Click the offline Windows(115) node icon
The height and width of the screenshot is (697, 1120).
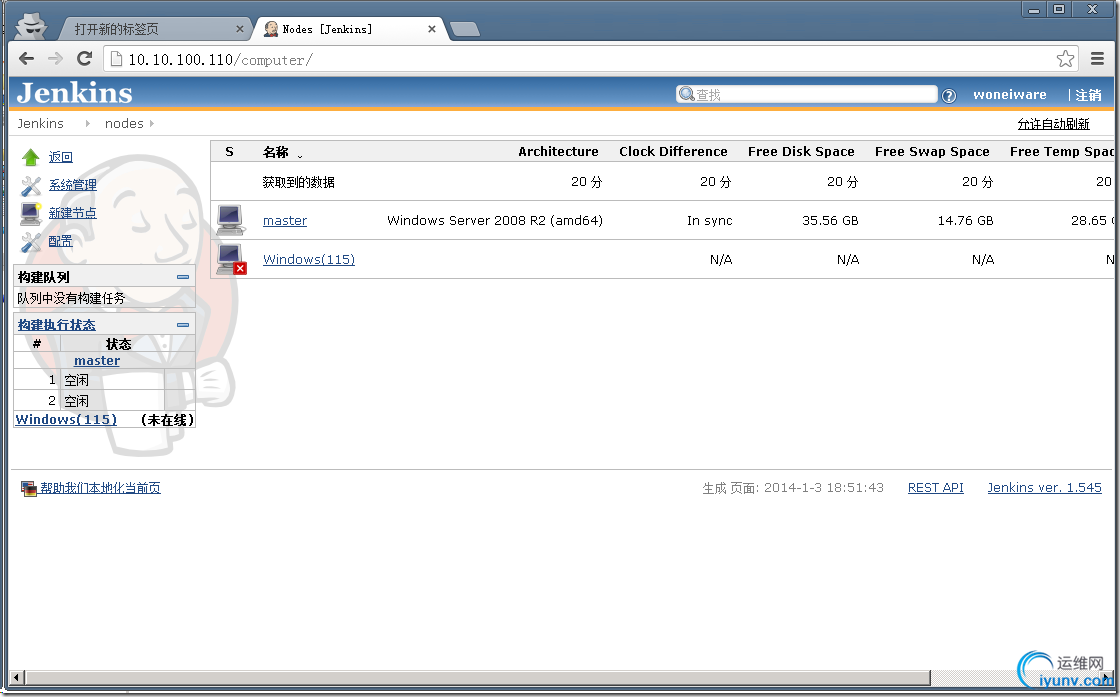[x=231, y=259]
